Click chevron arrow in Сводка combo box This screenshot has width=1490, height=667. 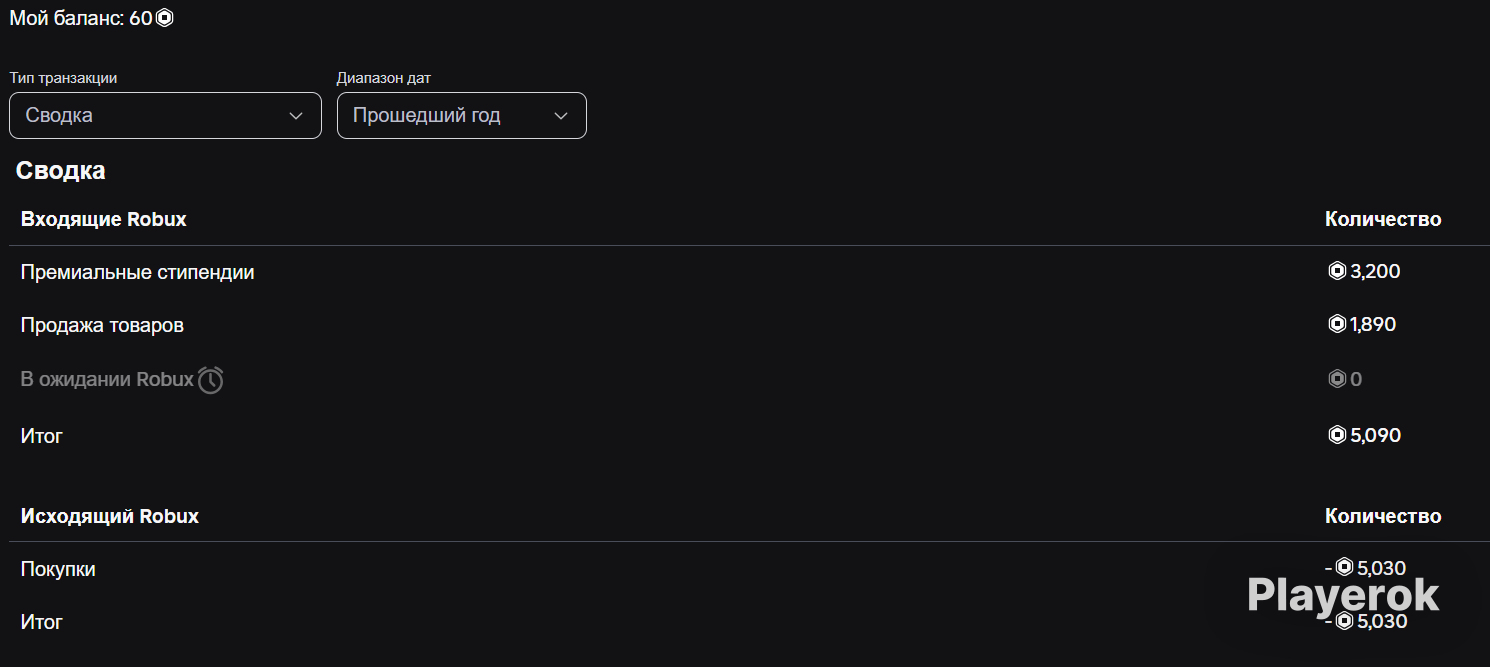296,116
